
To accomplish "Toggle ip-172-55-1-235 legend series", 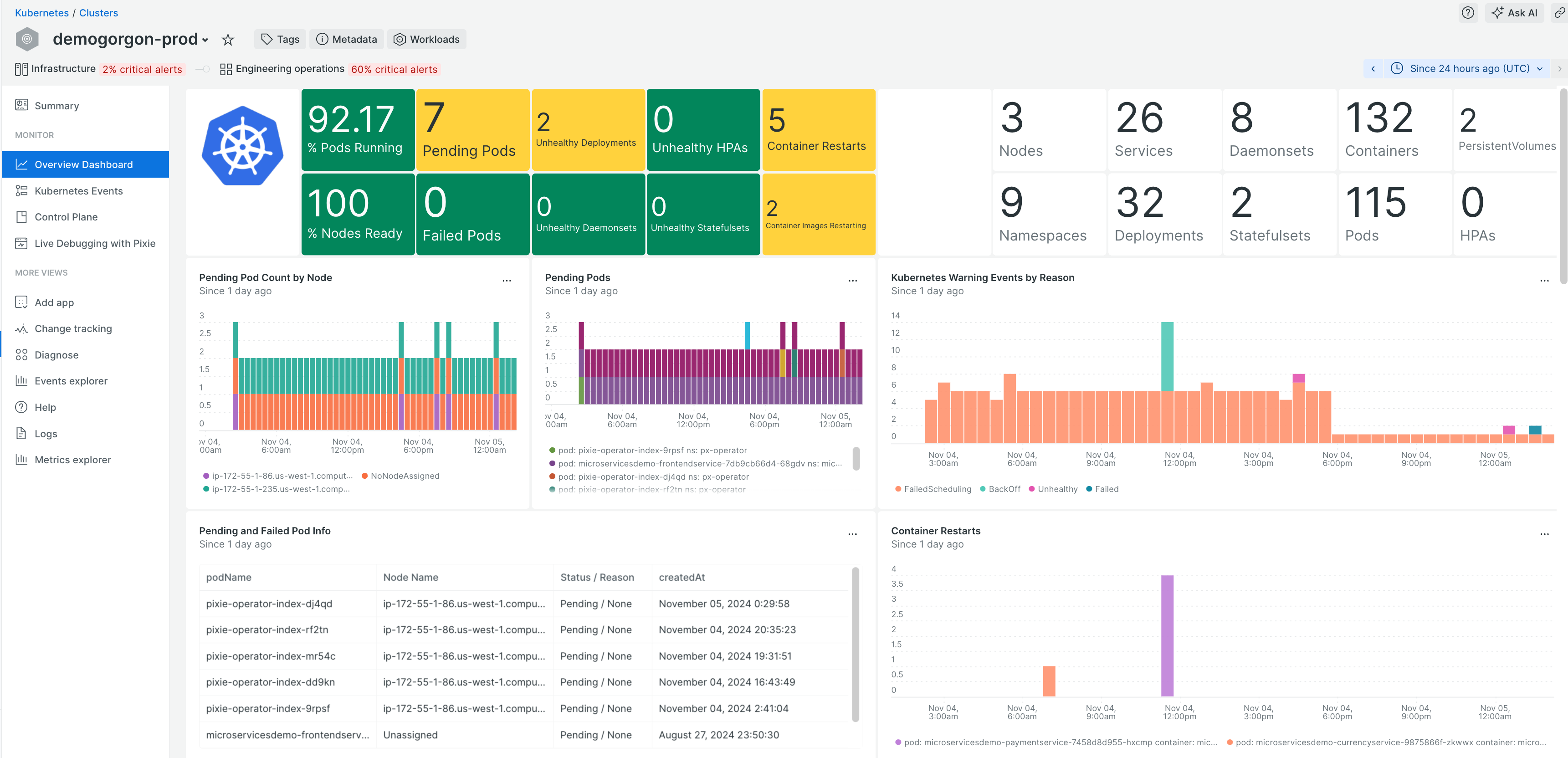I will (x=277, y=489).
